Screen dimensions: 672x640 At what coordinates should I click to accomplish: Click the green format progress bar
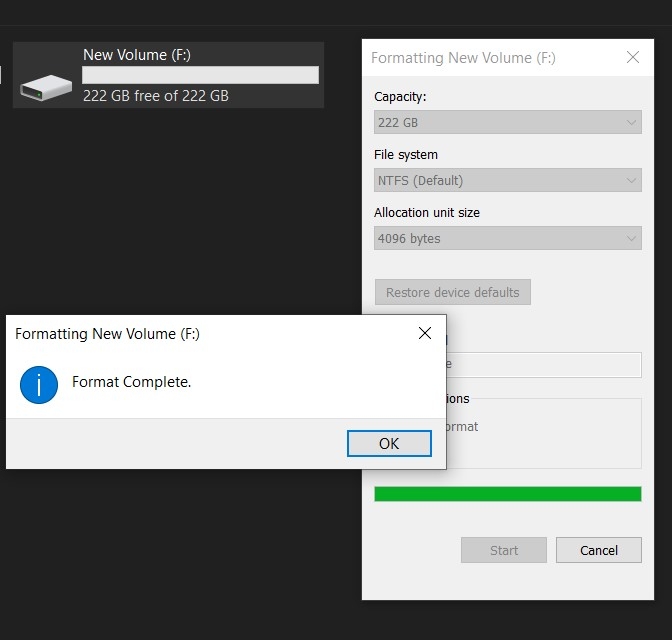[x=507, y=494]
